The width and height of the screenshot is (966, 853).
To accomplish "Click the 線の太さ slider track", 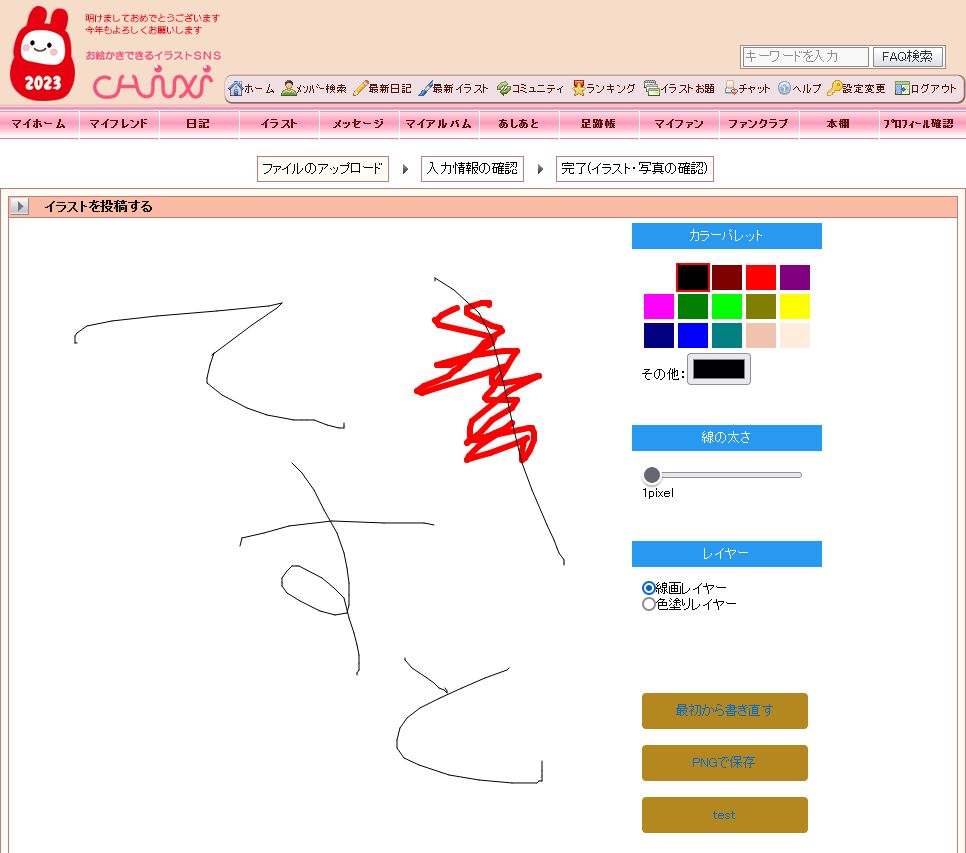I will 726,475.
